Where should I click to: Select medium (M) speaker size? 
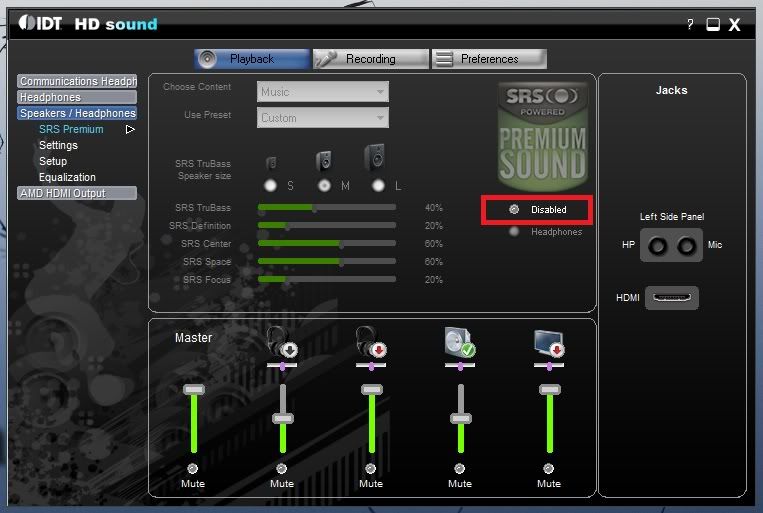click(324, 185)
